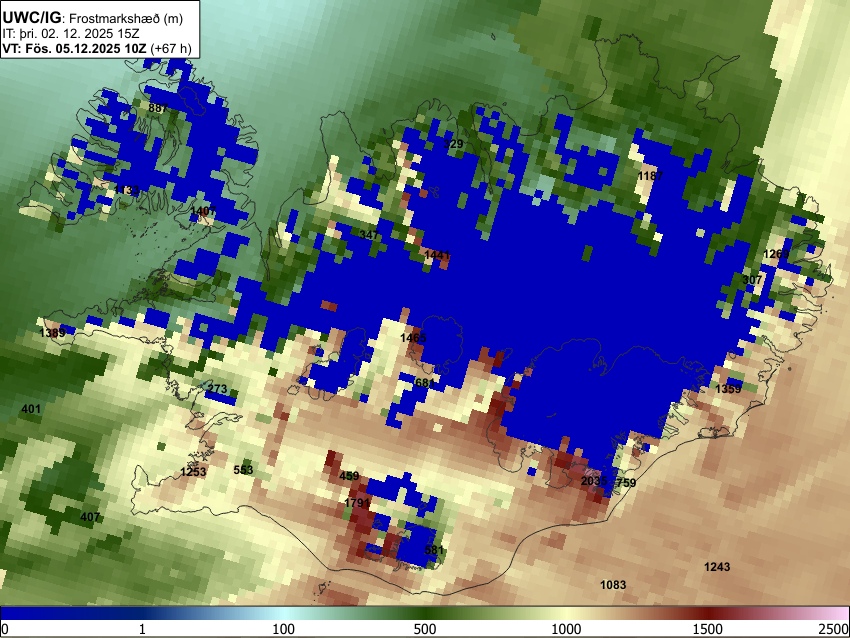850x638 pixels.
Task: Click the 2500 tick label on the color scale
Action: (834, 629)
